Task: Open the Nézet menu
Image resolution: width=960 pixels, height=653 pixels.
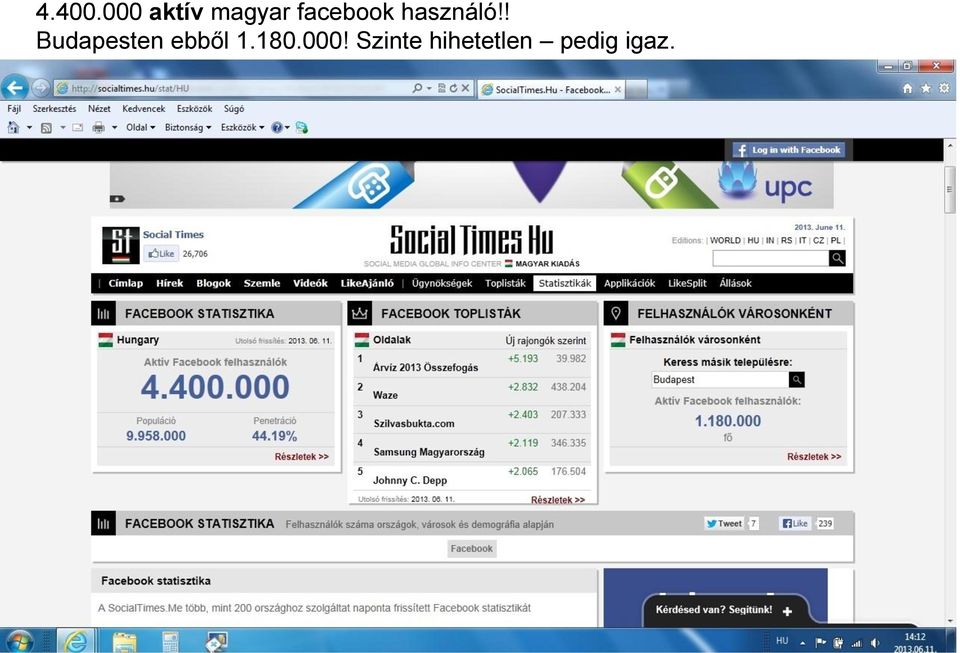Action: coord(99,108)
